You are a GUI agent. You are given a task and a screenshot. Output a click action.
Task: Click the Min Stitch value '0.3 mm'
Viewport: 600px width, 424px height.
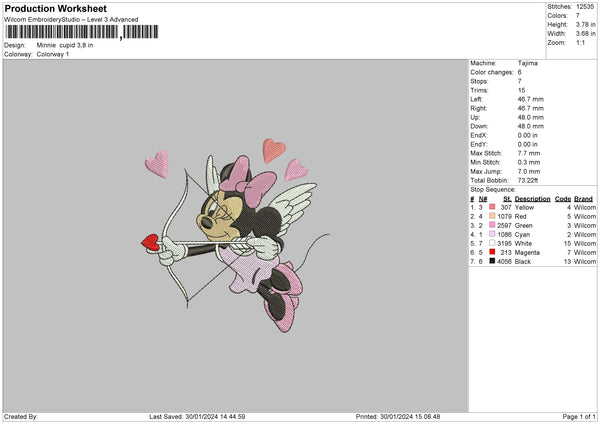529,162
